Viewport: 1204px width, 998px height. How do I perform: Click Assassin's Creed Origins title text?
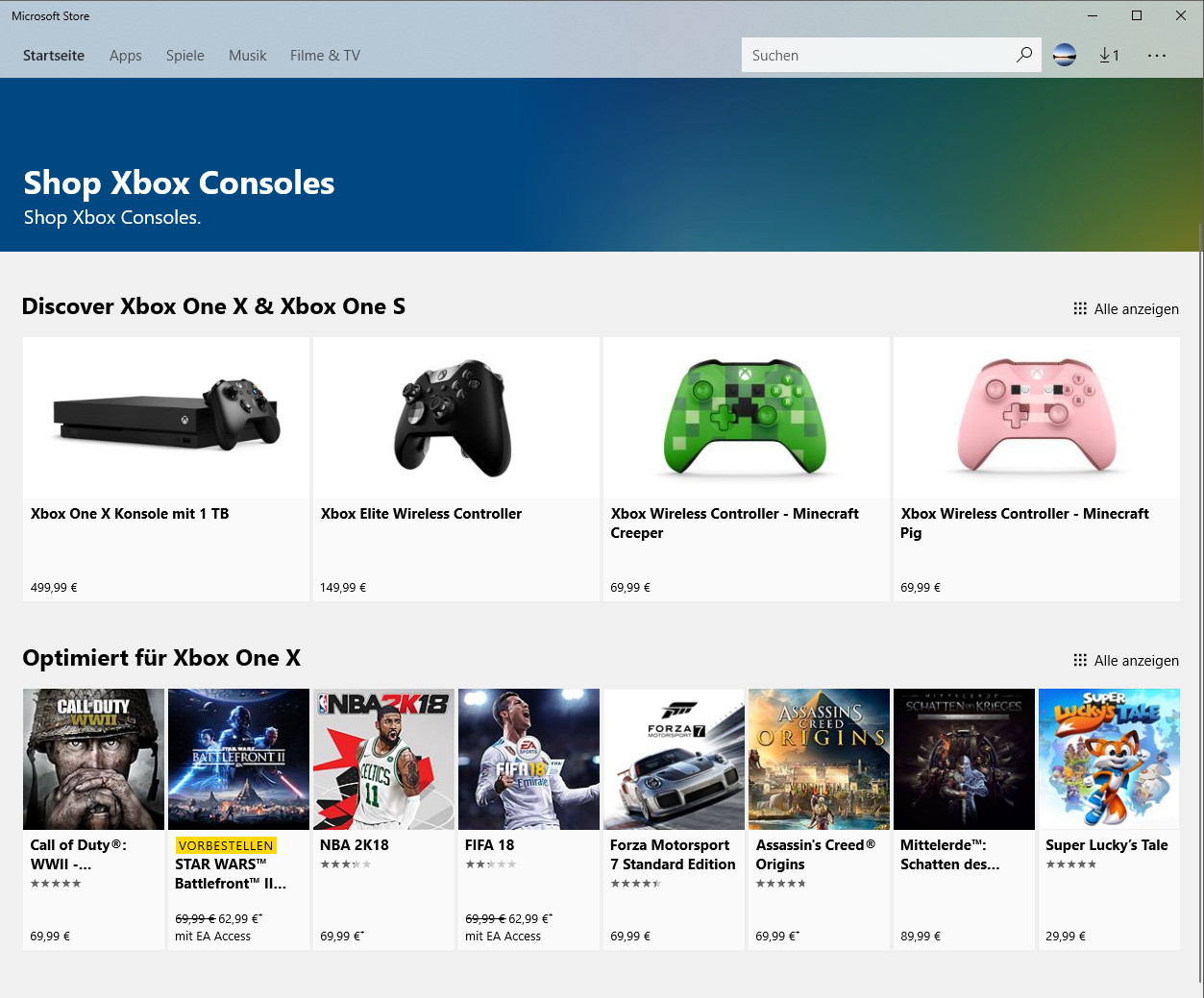pos(816,855)
